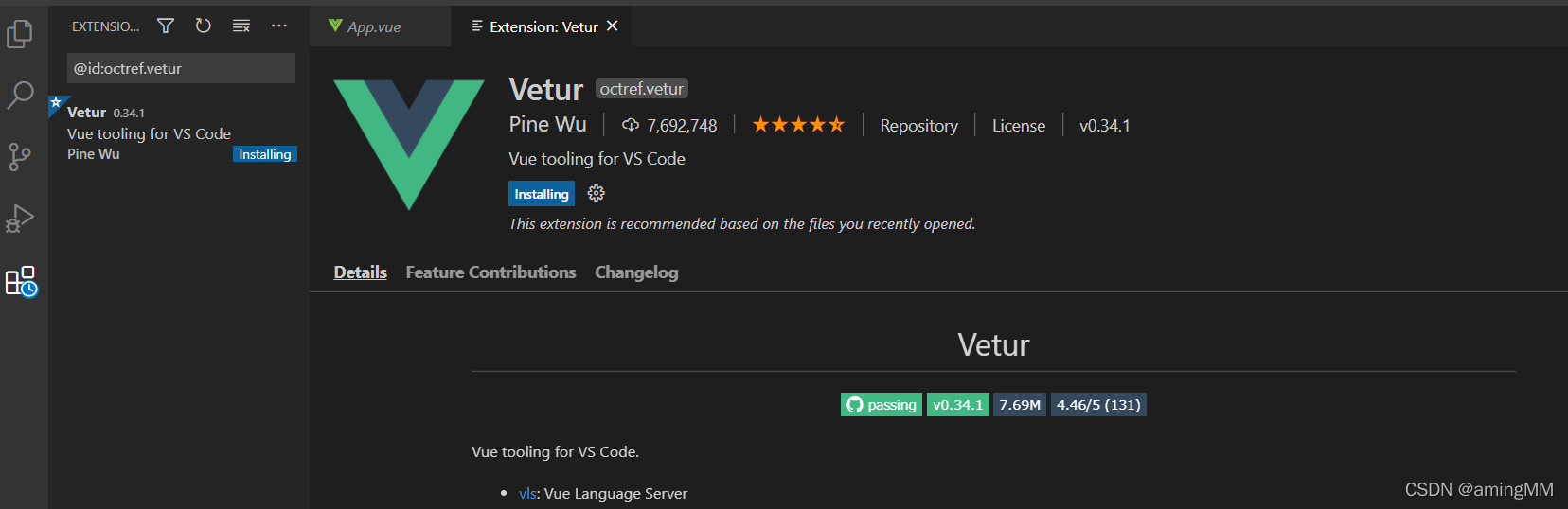
Task: Open the Extensions view icon
Action: pyautogui.click(x=21, y=281)
